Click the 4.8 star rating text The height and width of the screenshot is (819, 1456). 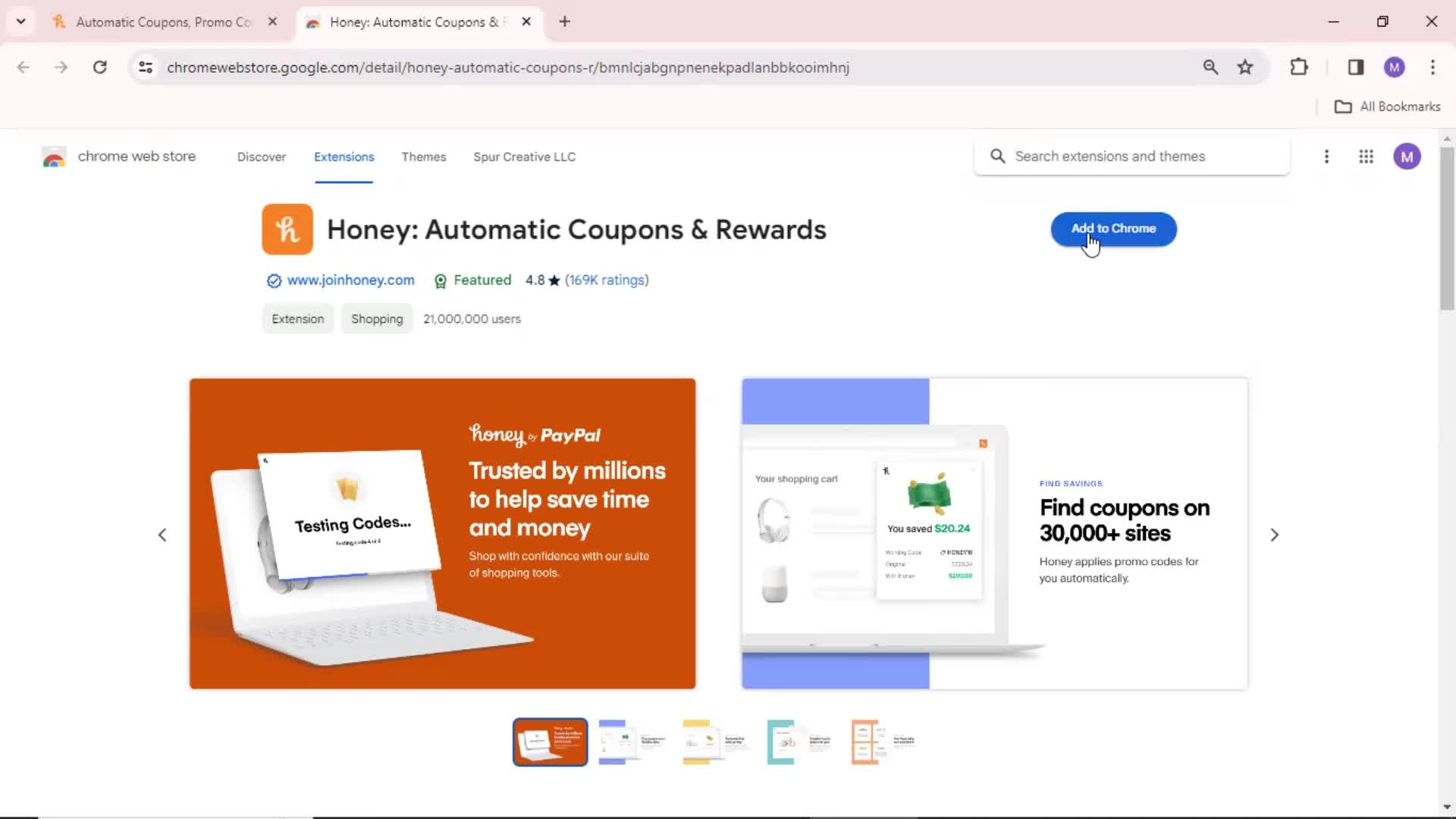coord(542,281)
